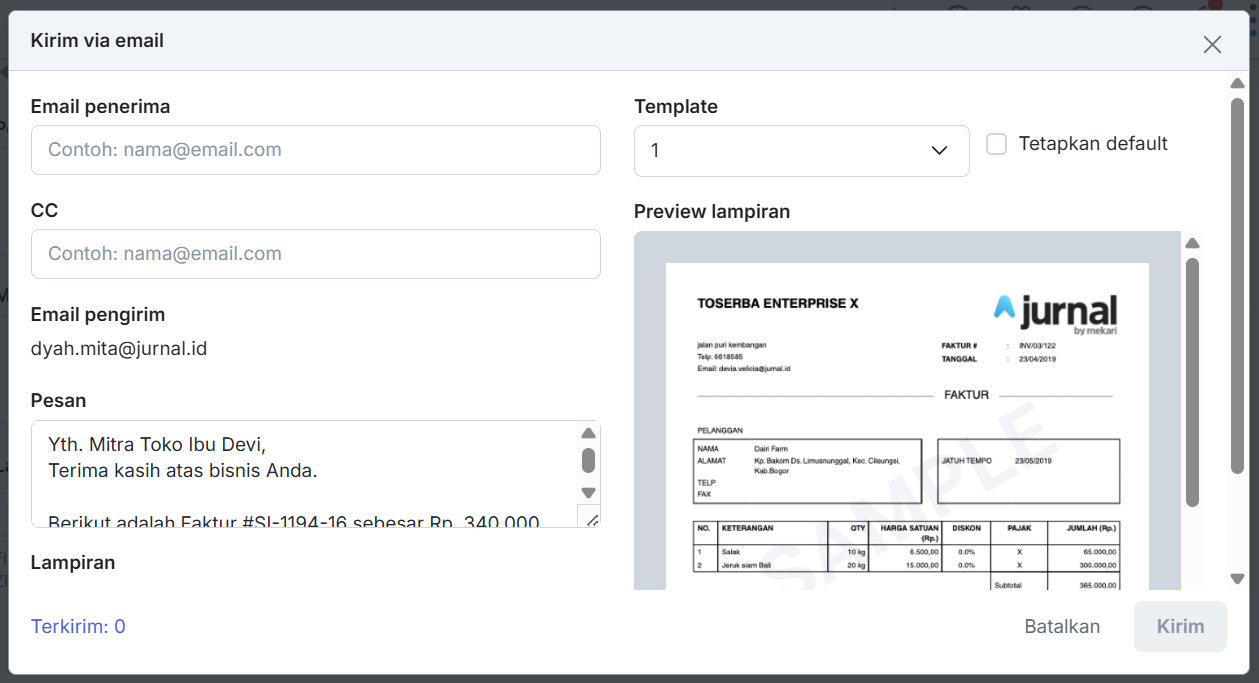The width and height of the screenshot is (1259, 683).
Task: Click the dialog's main vertical scrollbar
Action: tap(1237, 285)
